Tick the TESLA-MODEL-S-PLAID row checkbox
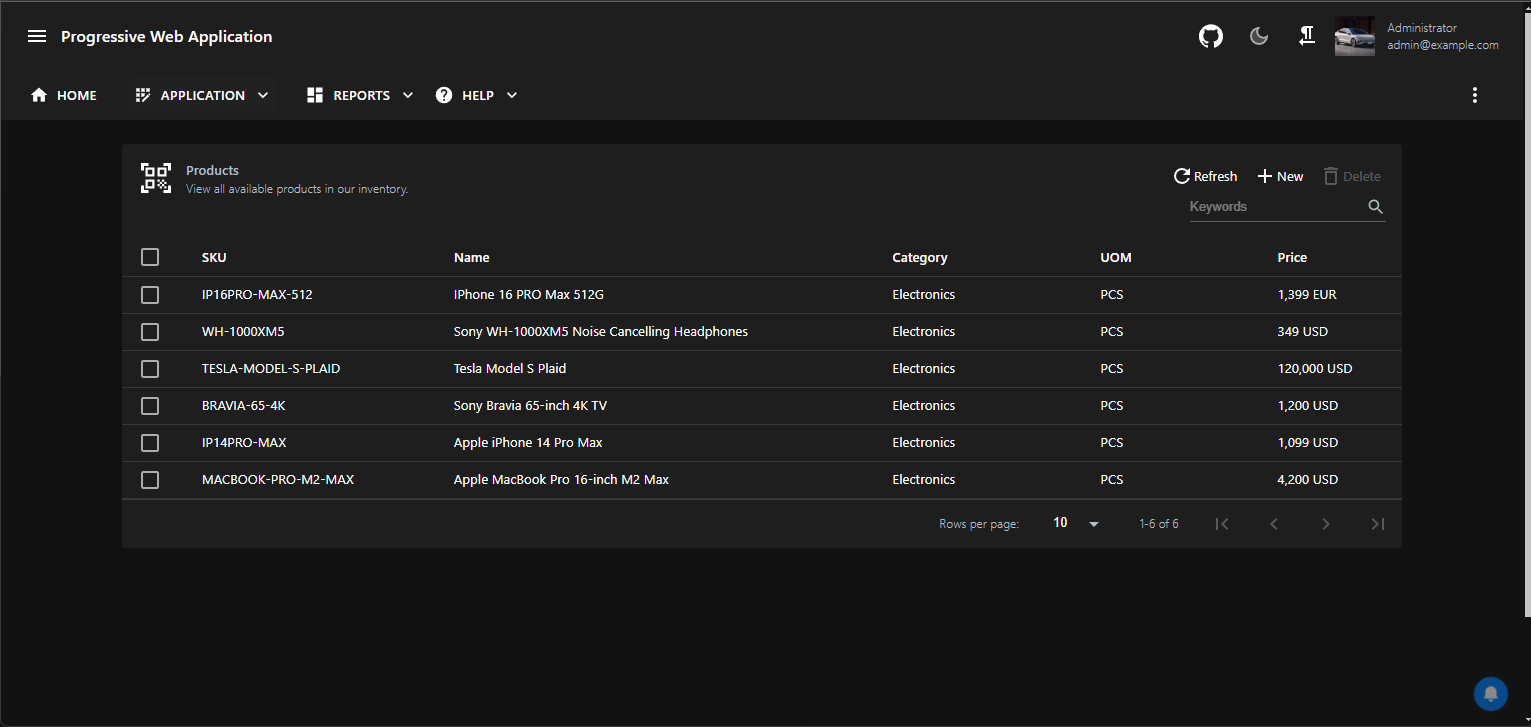The image size is (1531, 727). (150, 369)
